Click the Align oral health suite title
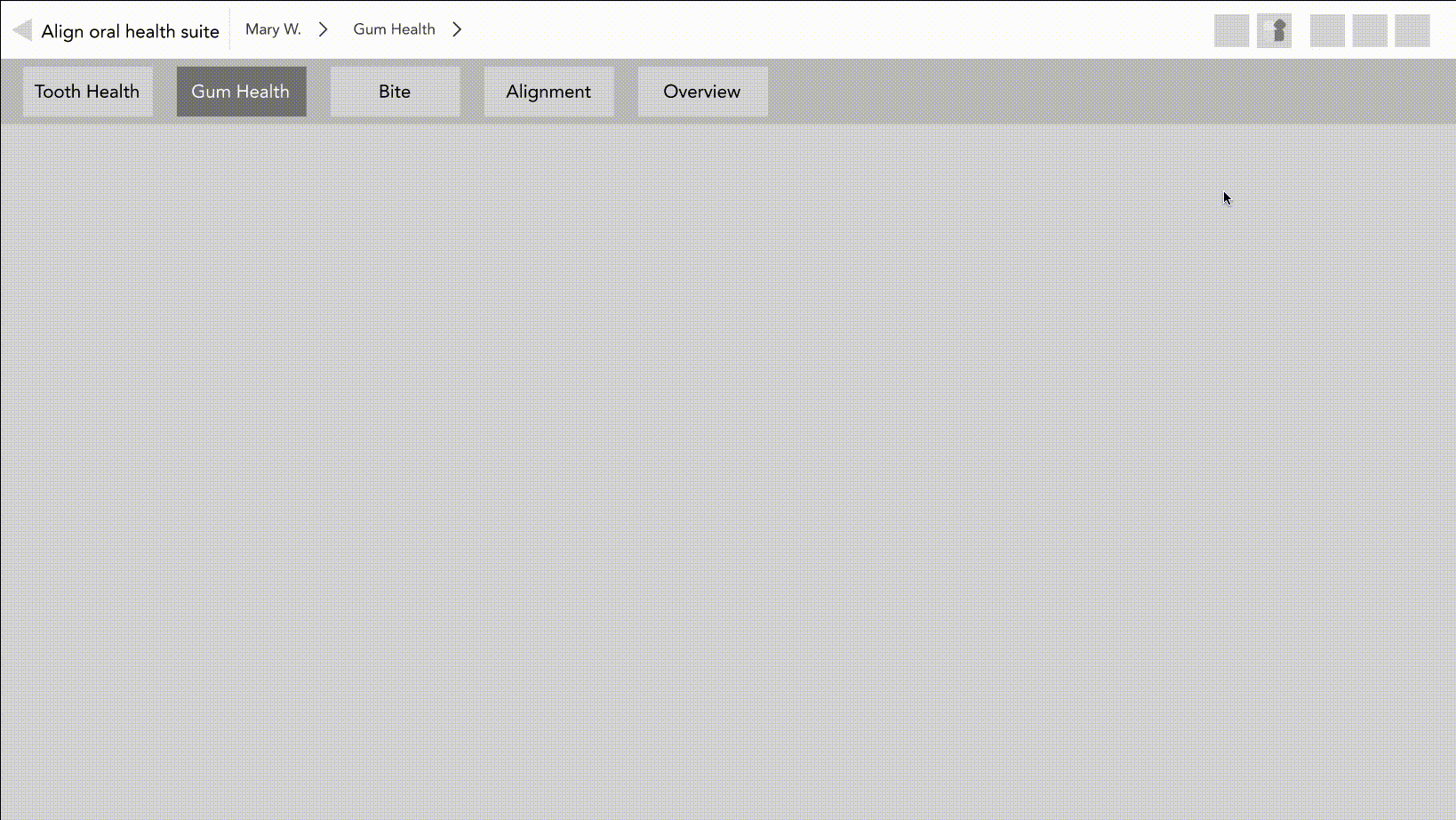 tap(130, 31)
